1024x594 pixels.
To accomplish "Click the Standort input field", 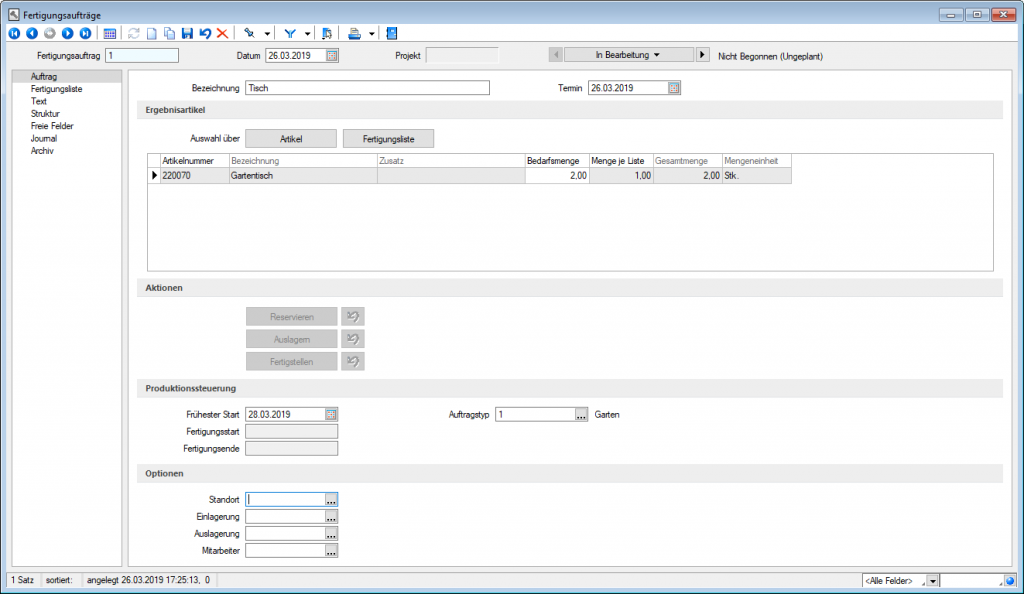I will [x=285, y=500].
